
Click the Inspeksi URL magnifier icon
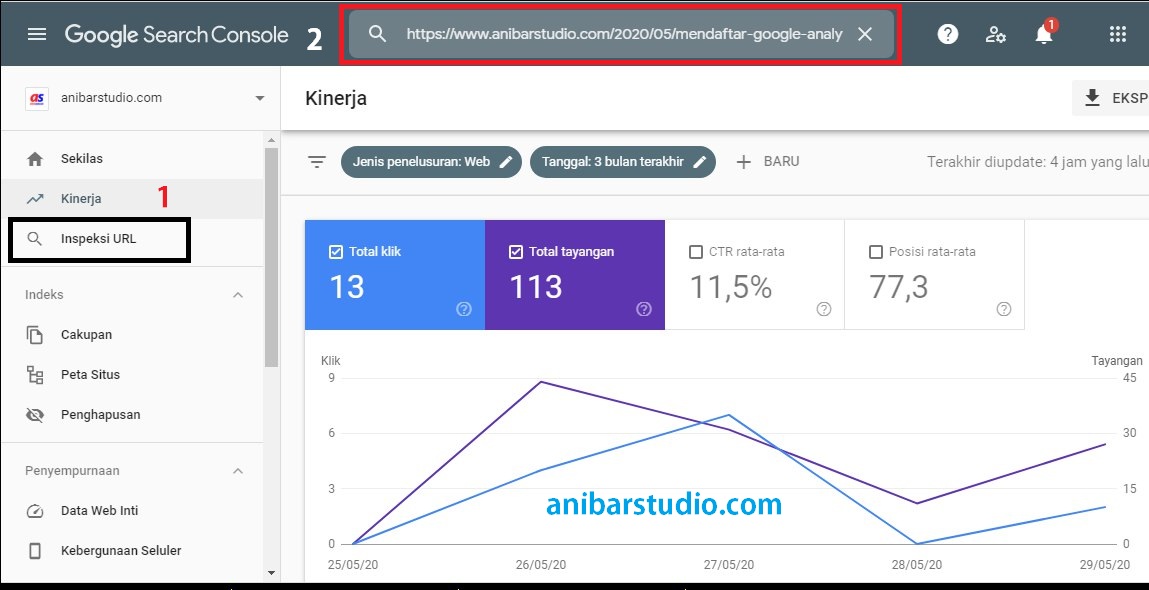click(x=34, y=239)
